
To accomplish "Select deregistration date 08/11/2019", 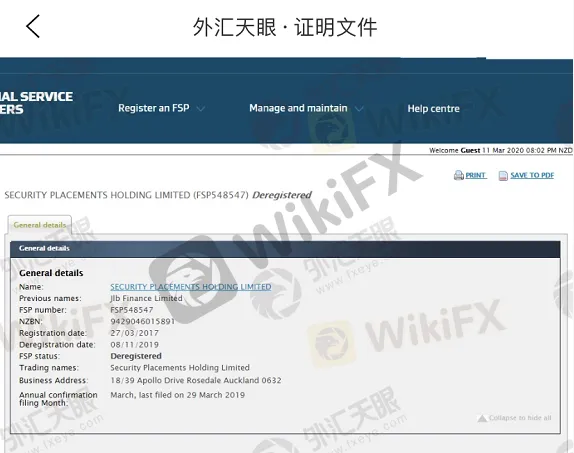I will pyautogui.click(x=134, y=345).
